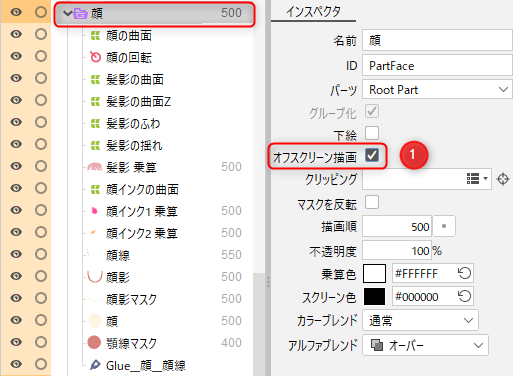Screen dimensions: 513x376
Task: Hide the 顔の曲面 row with eye icon
Action: pyautogui.click(x=16, y=34)
